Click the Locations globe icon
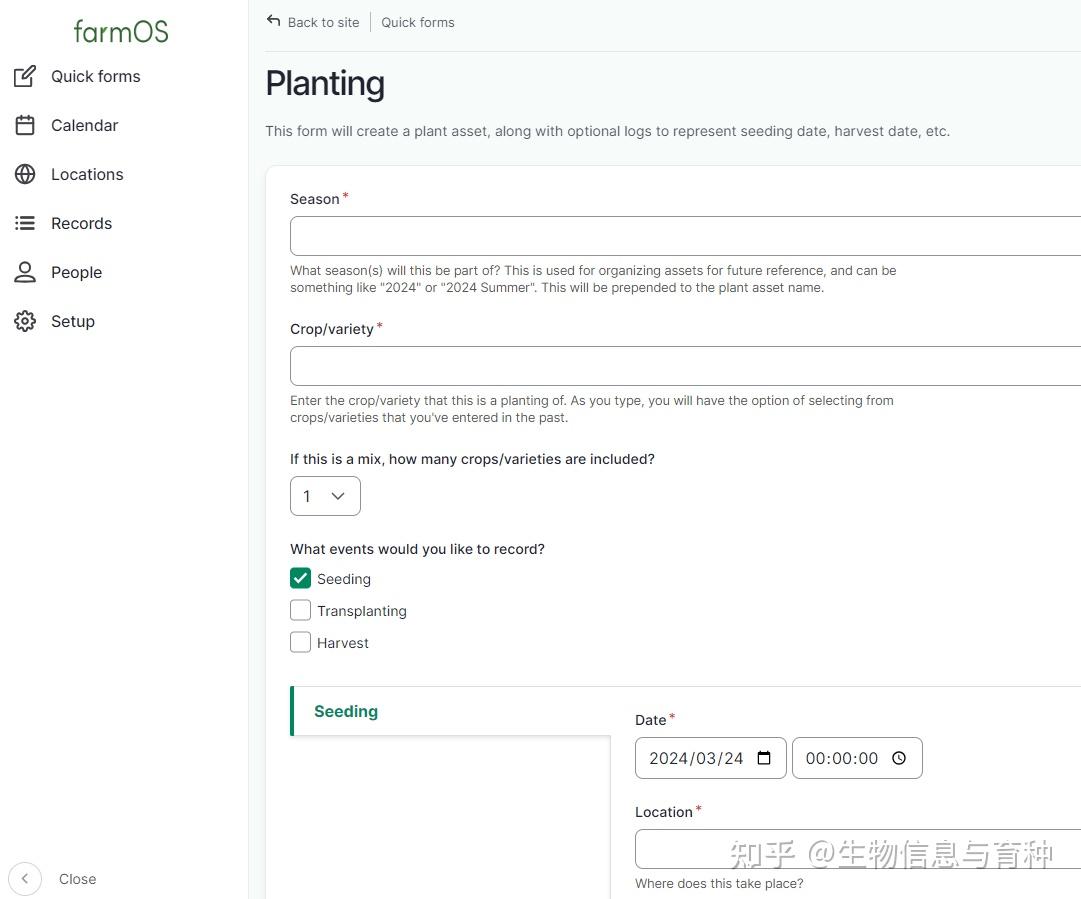Viewport: 1081px width, 899px height. [x=25, y=174]
